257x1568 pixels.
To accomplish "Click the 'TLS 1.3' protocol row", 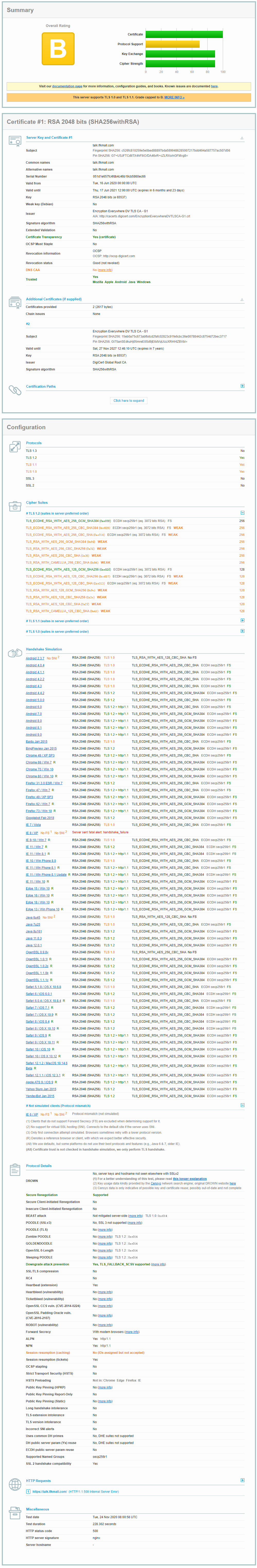I will coord(135,451).
